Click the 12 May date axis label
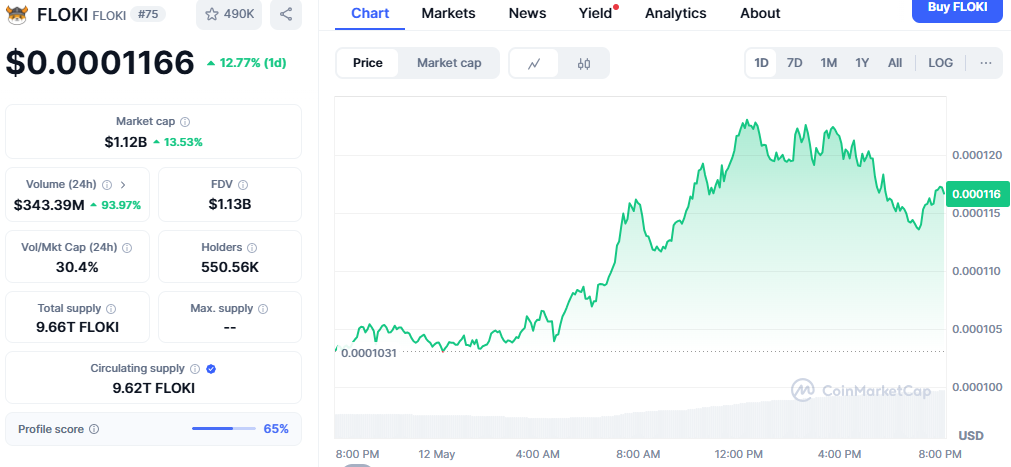 [436, 454]
